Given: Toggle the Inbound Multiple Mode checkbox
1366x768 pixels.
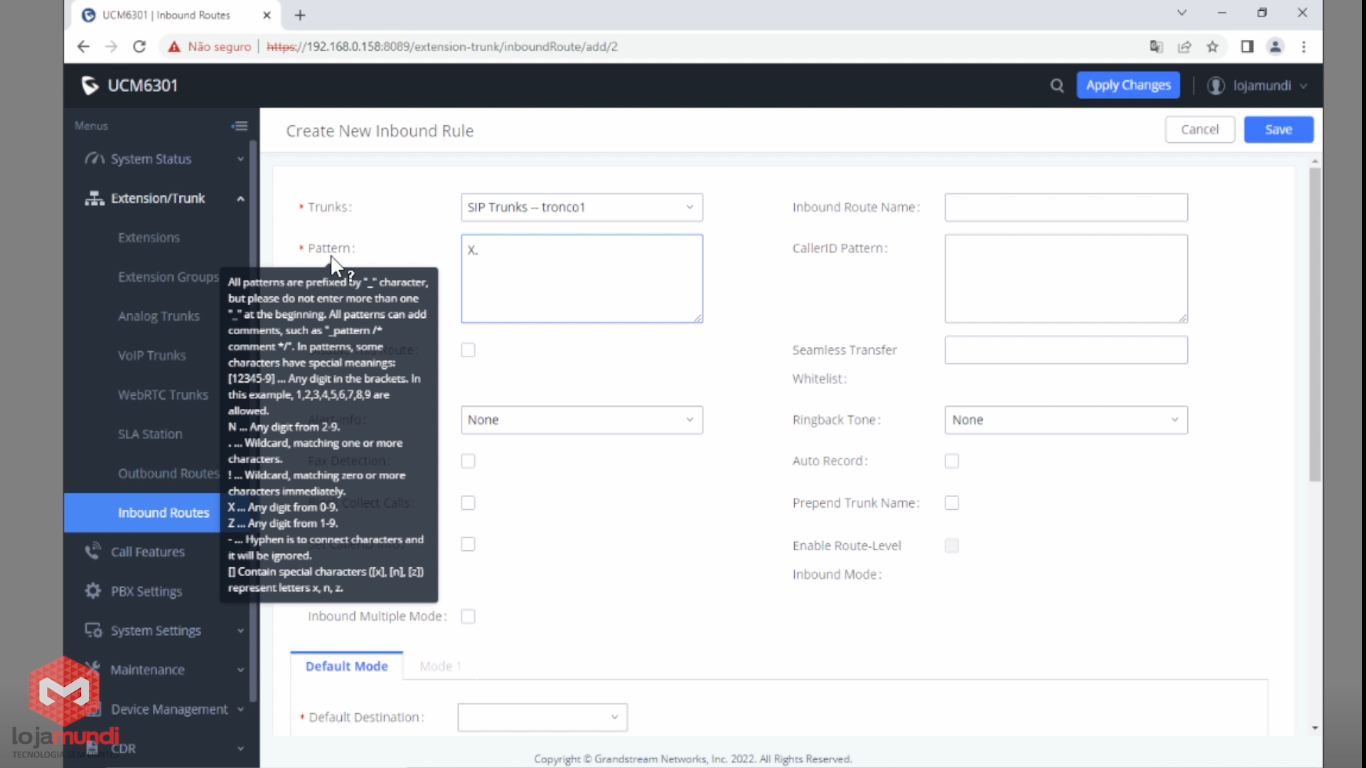Looking at the screenshot, I should (468, 617).
